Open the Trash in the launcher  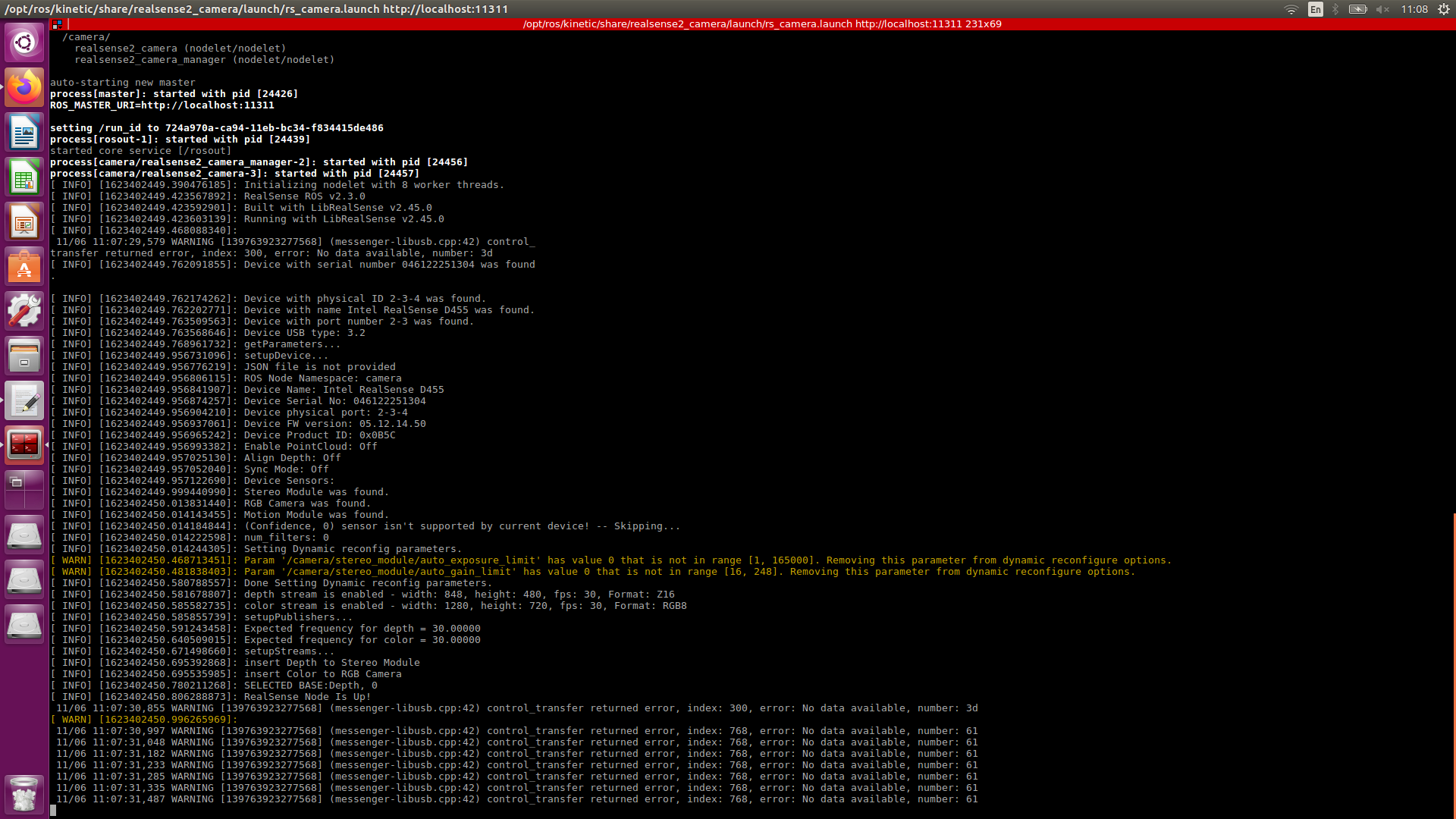tap(24, 794)
